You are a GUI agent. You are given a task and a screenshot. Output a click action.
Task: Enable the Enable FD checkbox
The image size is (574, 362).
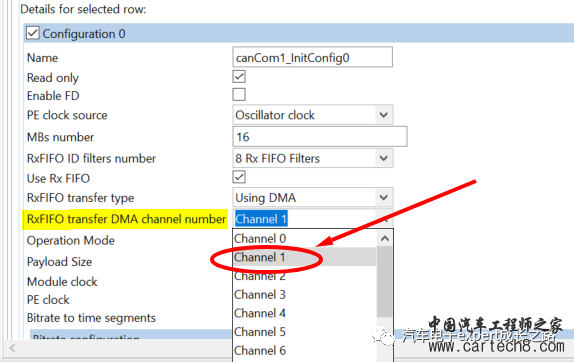pyautogui.click(x=239, y=95)
